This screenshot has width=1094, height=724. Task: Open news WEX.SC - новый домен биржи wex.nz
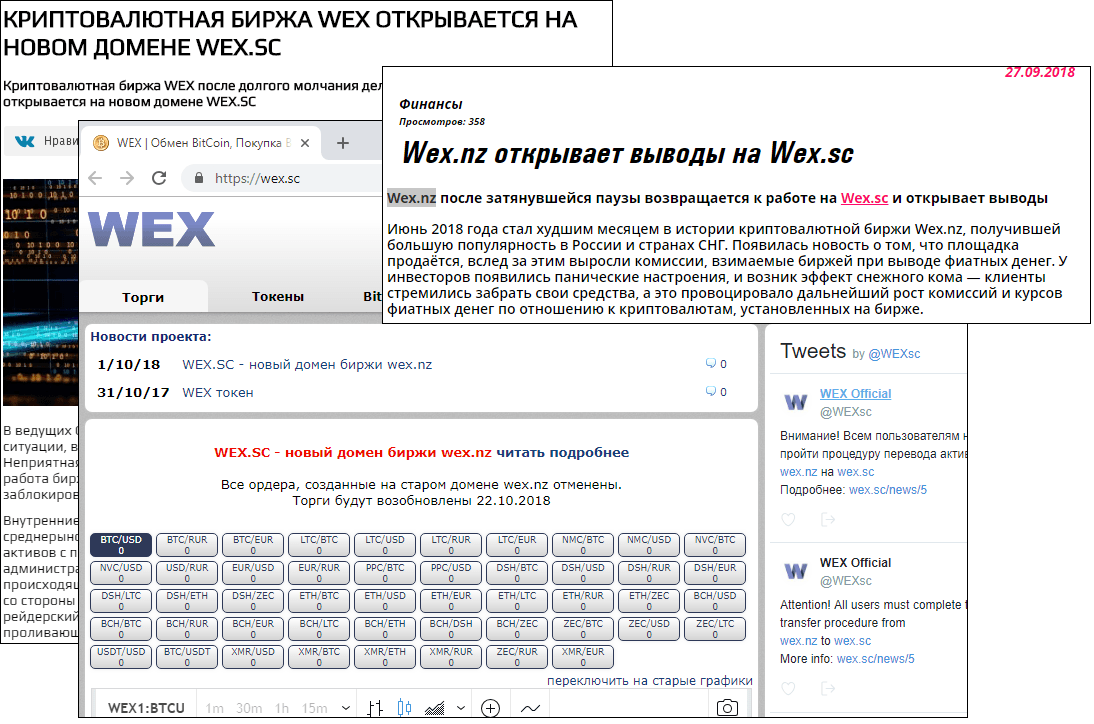click(307, 364)
